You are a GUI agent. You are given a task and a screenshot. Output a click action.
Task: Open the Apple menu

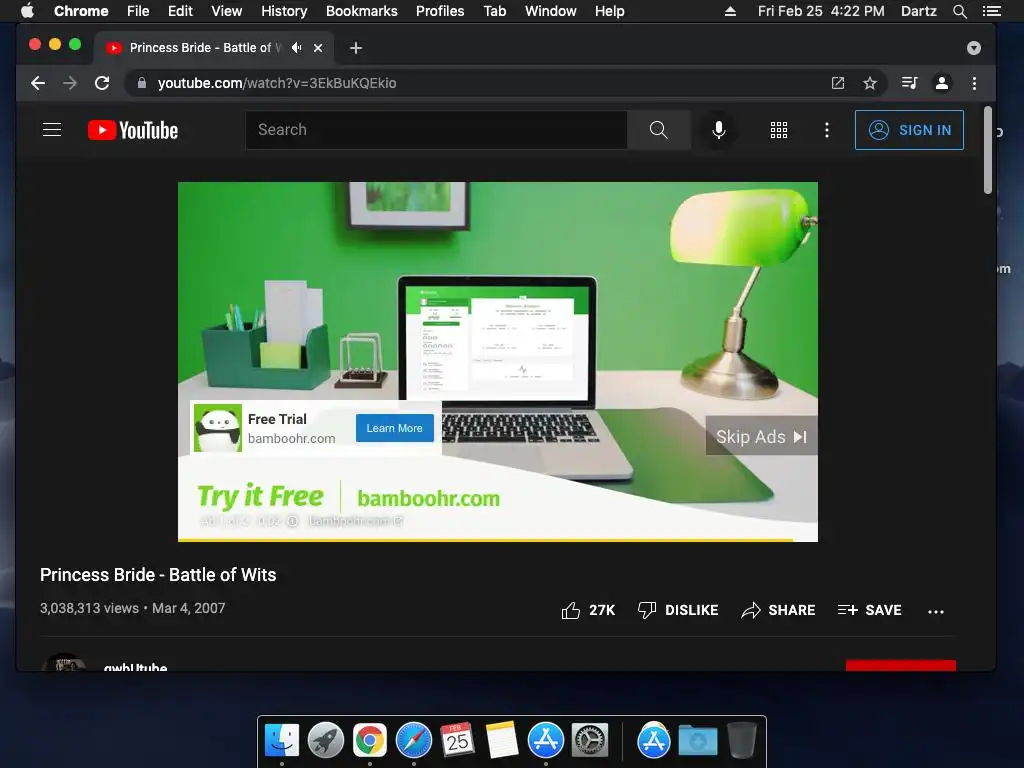27,10
